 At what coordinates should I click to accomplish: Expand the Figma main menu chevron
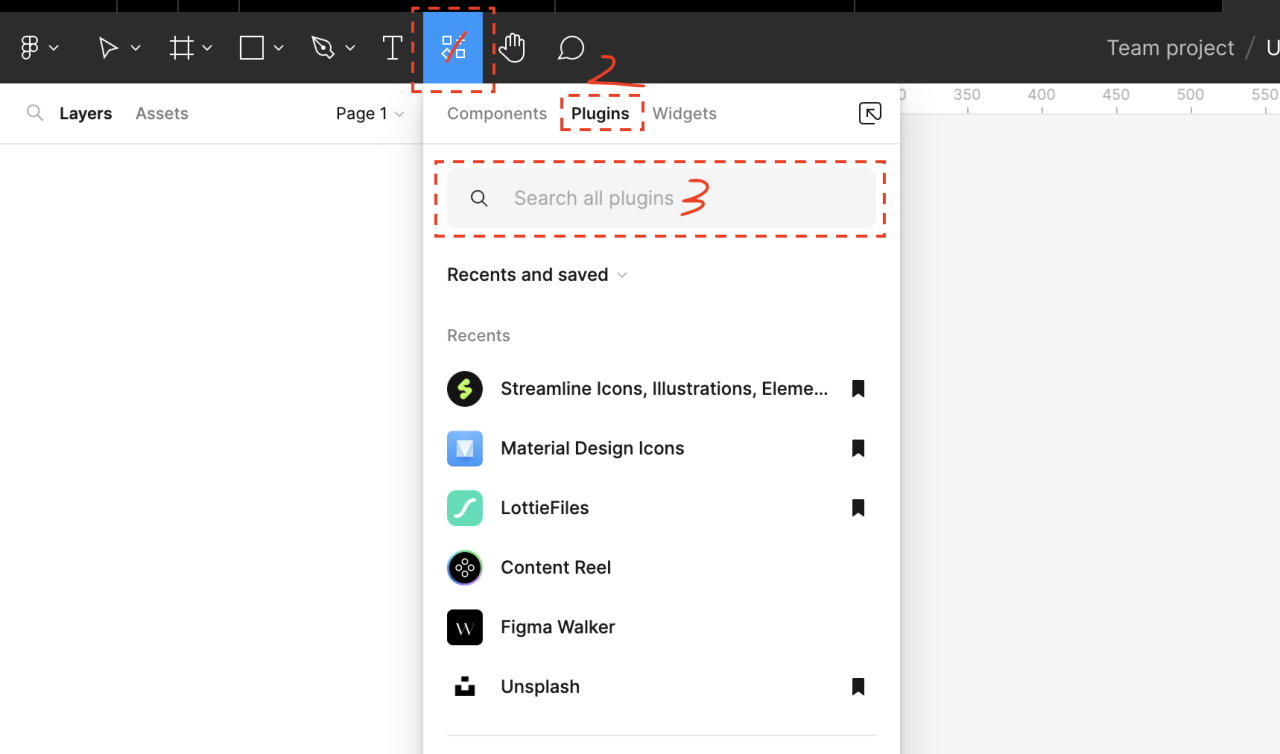point(54,48)
